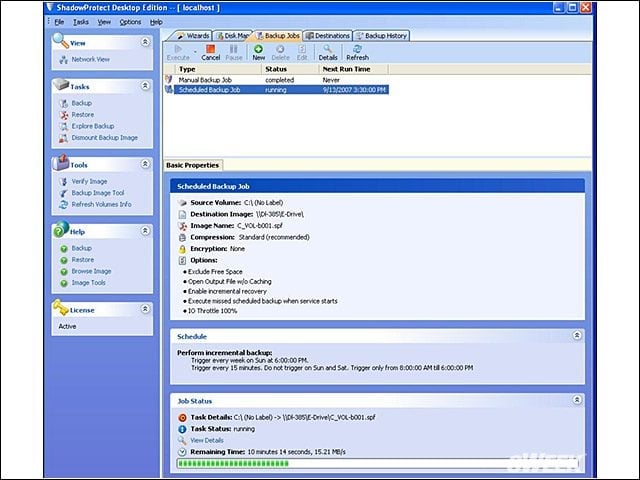Switch to the Backup History tab

pos(381,36)
